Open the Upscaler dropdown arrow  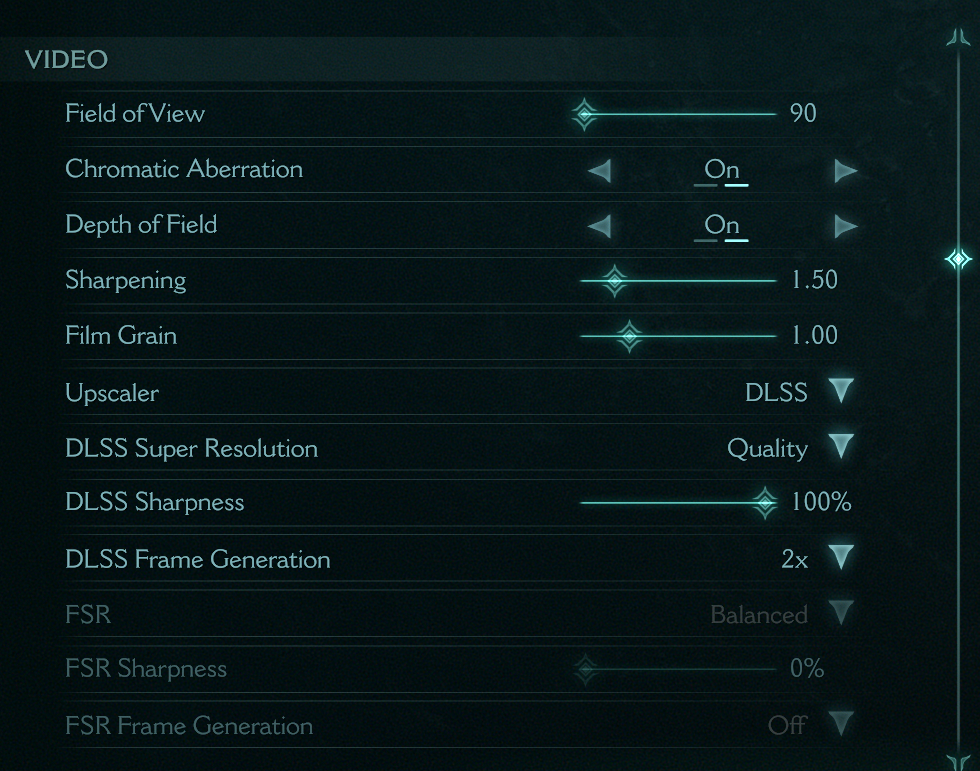click(841, 391)
